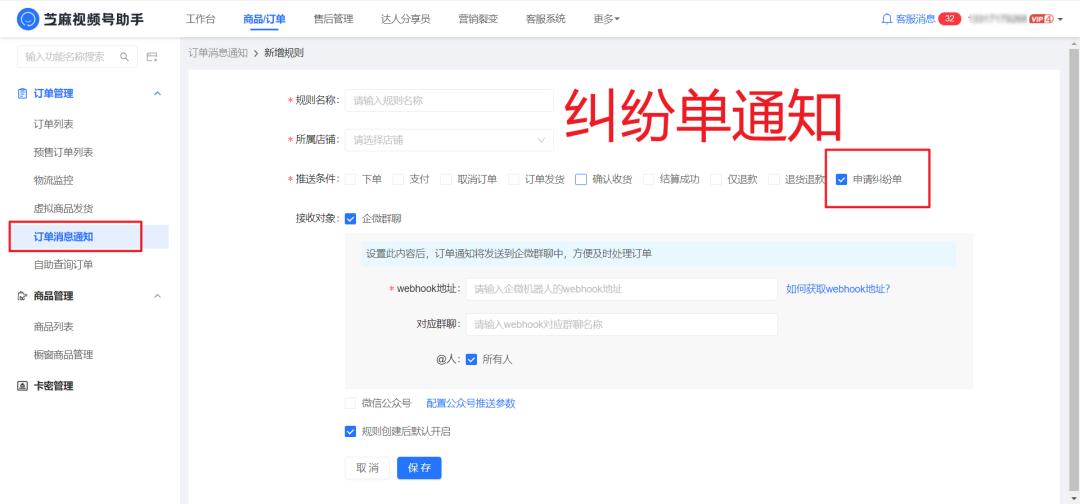Click the 新增规则 breadcrumb text
Screen dimensions: 1080x504
284,53
